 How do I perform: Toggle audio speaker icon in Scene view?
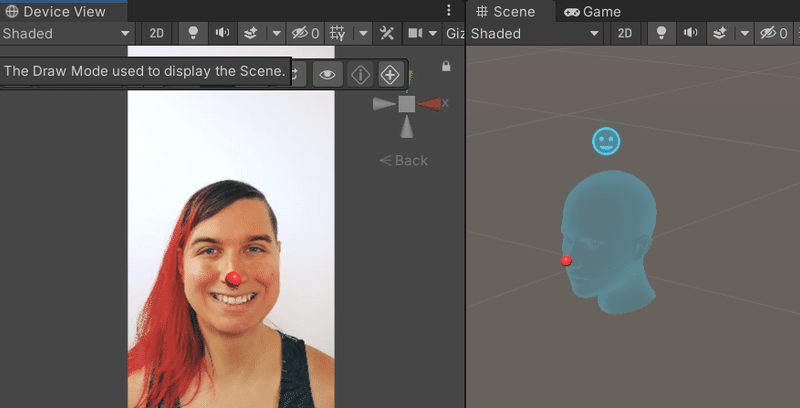(x=690, y=34)
